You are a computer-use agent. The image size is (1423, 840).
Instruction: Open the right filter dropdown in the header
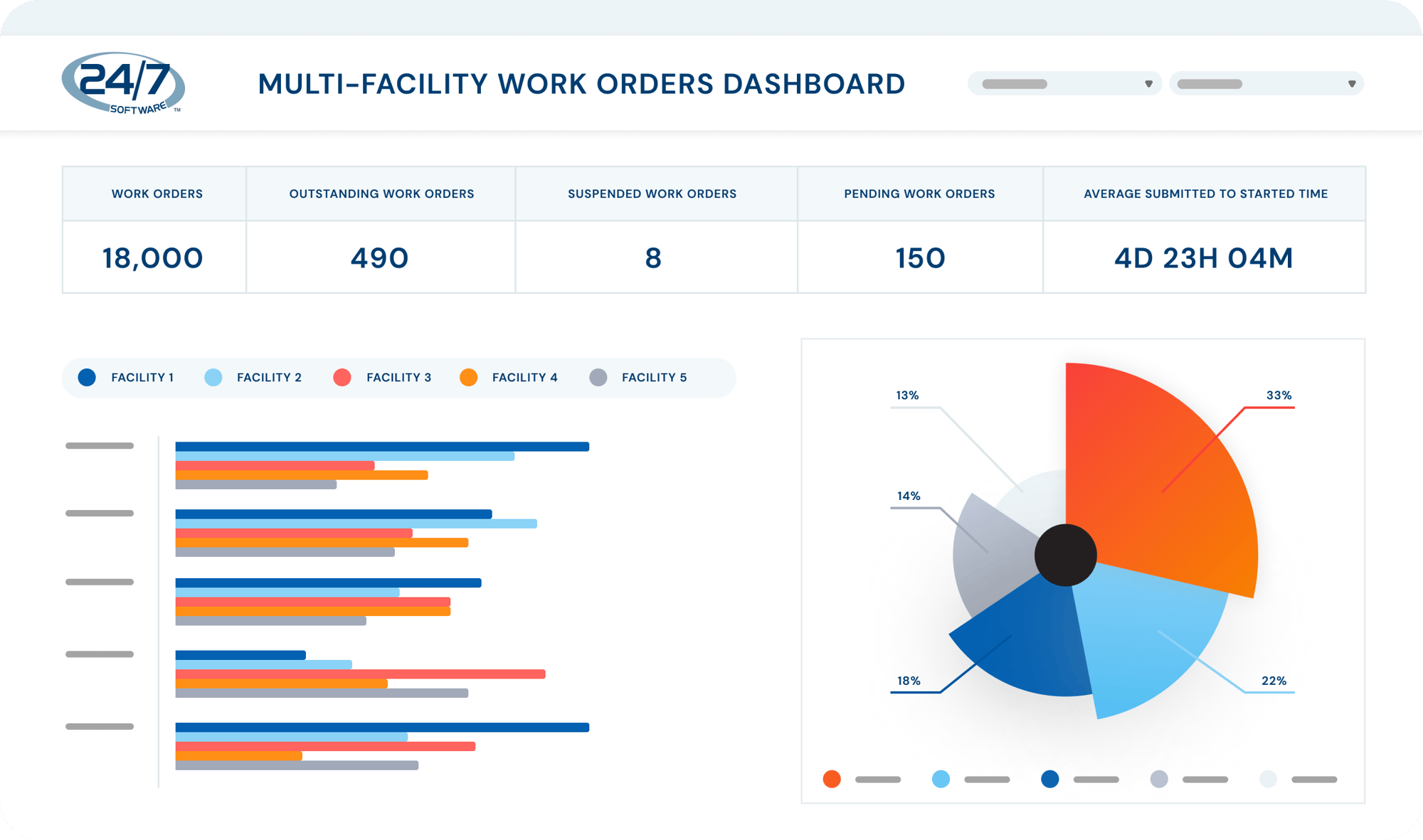click(x=1267, y=83)
